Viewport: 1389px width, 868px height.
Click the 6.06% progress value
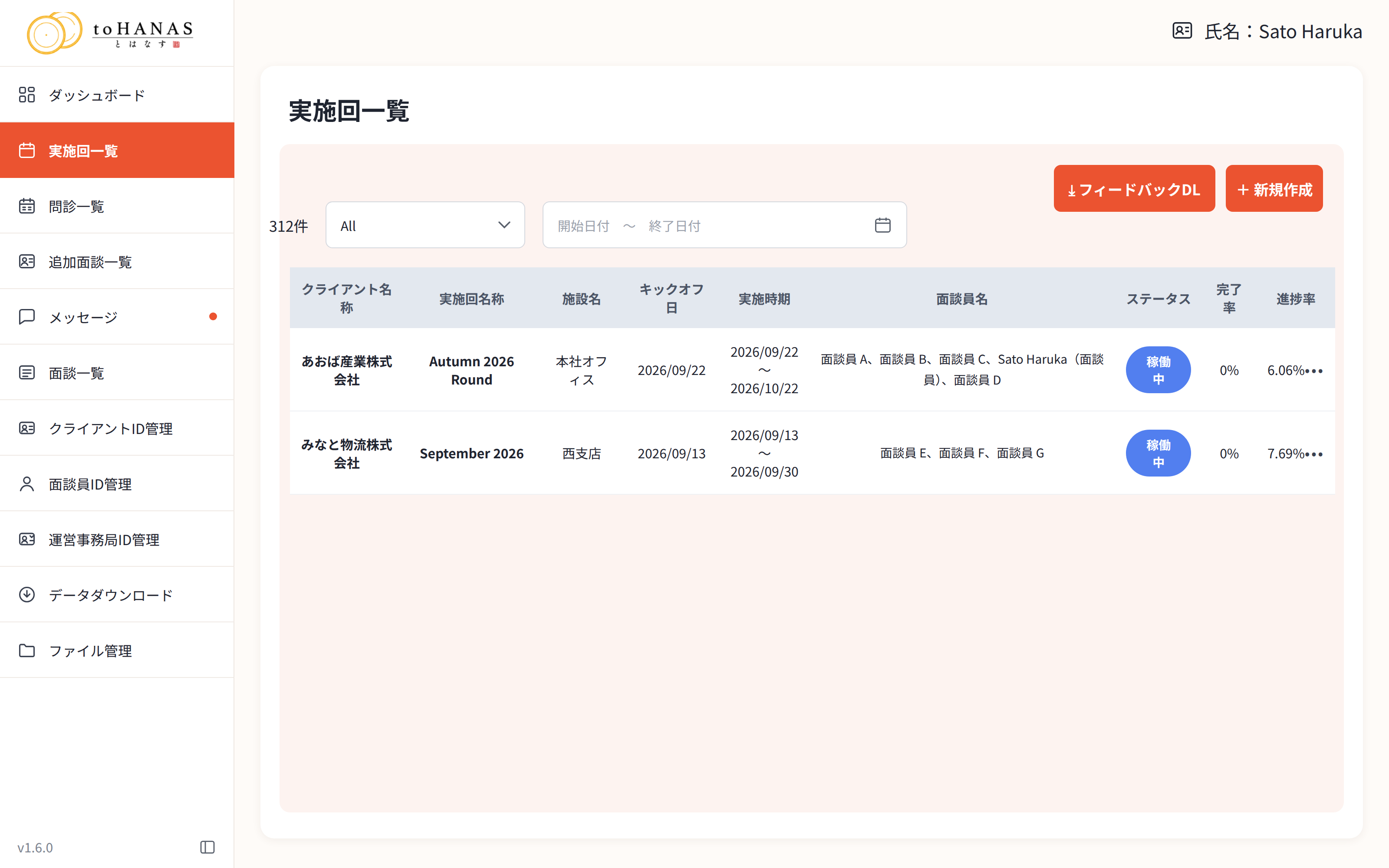[1286, 370]
